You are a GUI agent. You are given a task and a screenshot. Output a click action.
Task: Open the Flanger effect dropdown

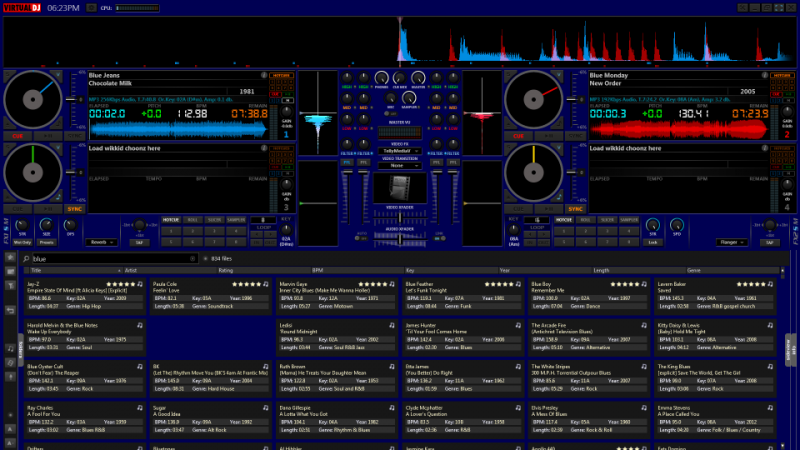click(x=731, y=242)
